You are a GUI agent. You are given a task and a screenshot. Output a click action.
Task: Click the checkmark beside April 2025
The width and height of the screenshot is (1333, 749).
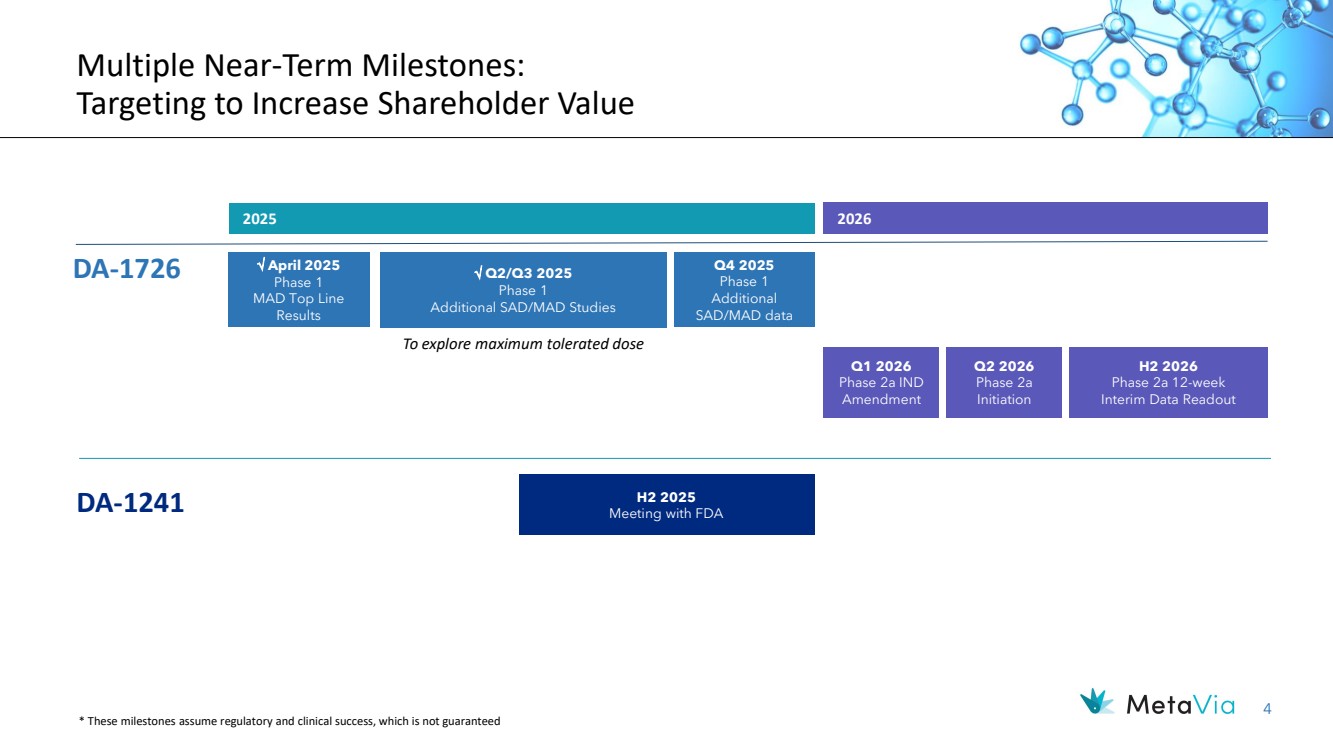pos(261,265)
